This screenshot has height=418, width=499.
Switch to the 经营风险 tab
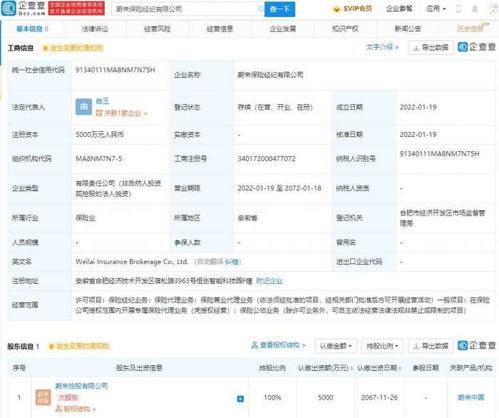coord(157,29)
